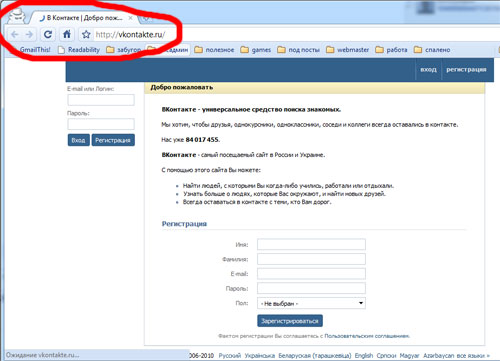Viewport: 500px width, 361px height.
Task: Open the Пользовательским соглашением link
Action: 367,336
